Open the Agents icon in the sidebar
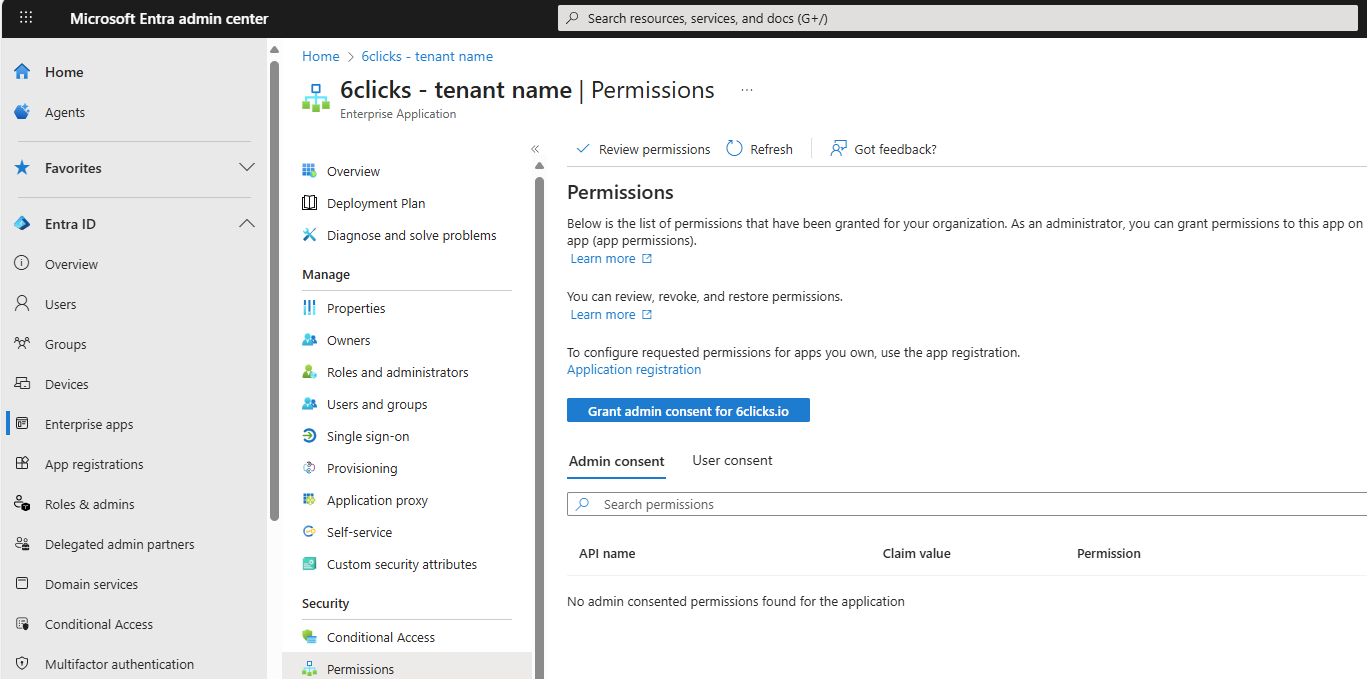 (x=22, y=113)
